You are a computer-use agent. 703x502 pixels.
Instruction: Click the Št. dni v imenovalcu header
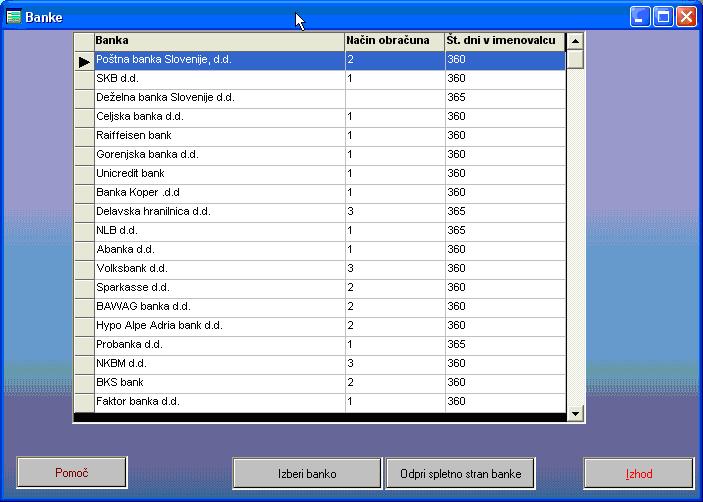(x=503, y=41)
